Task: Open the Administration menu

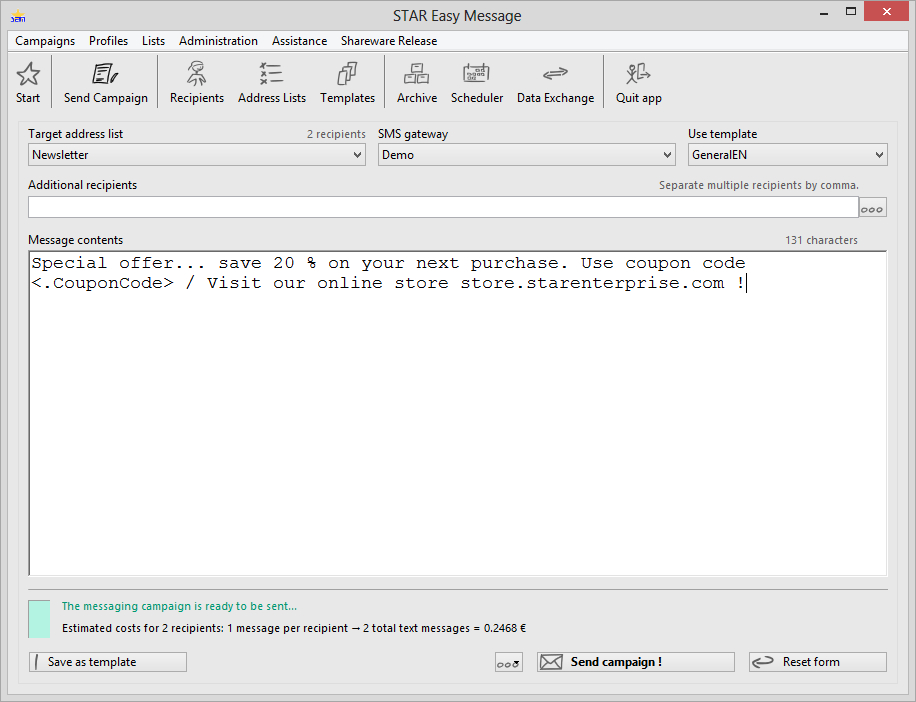Action: tap(218, 41)
